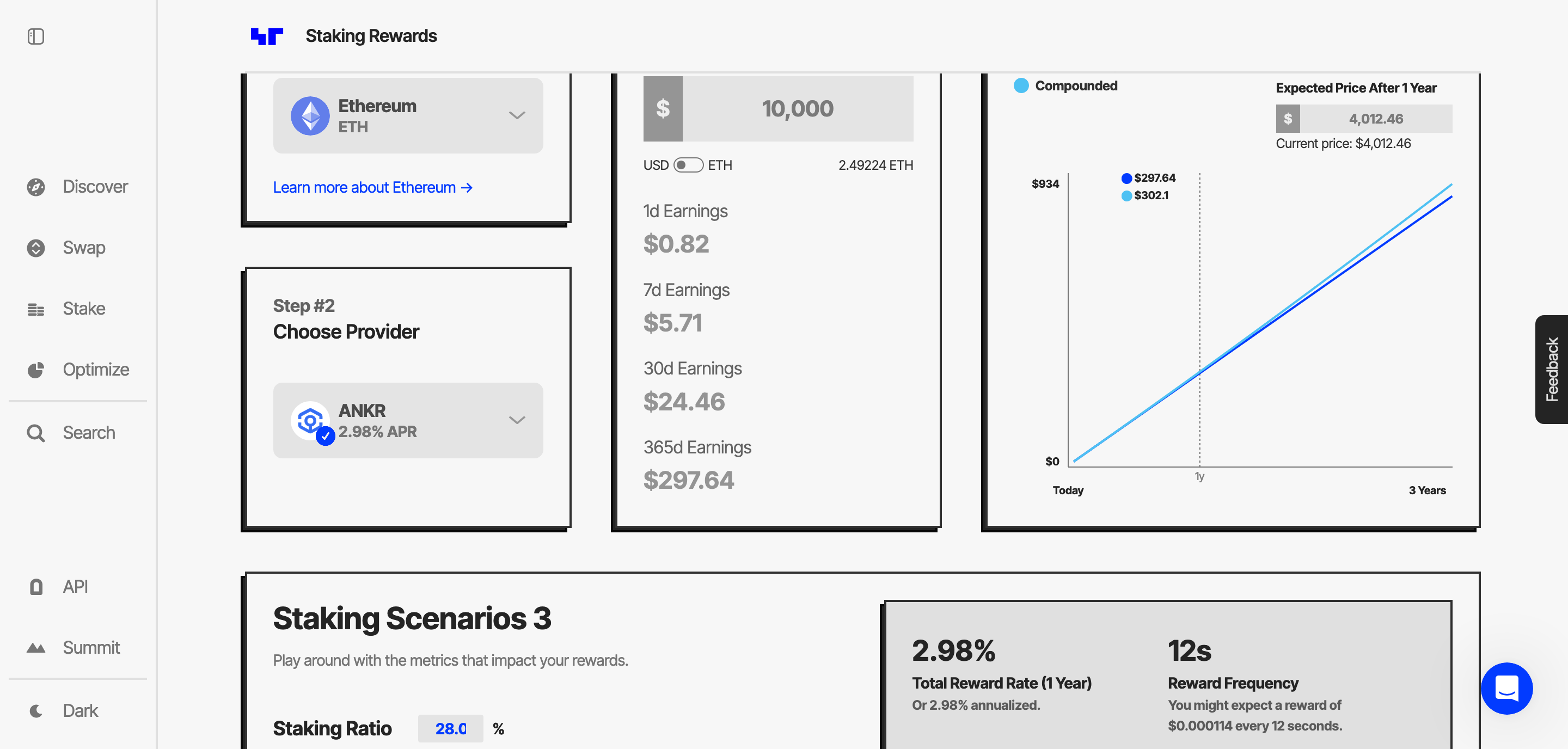Toggle the sidebar collapse button
Viewport: 1568px width, 749px height.
click(36, 36)
